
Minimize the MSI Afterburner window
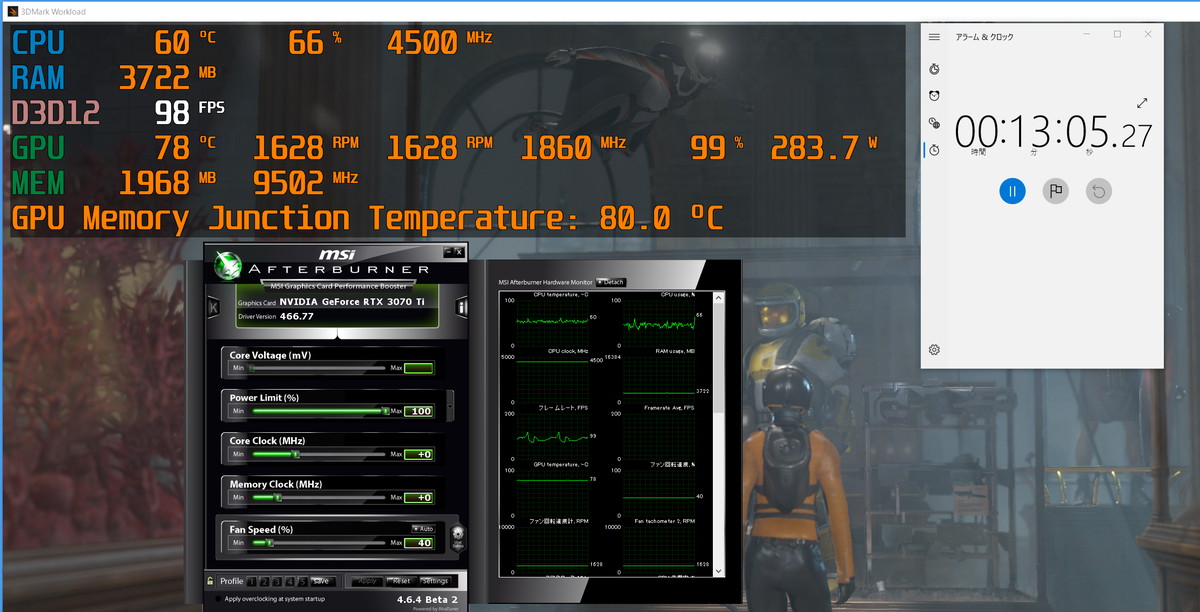(x=446, y=251)
